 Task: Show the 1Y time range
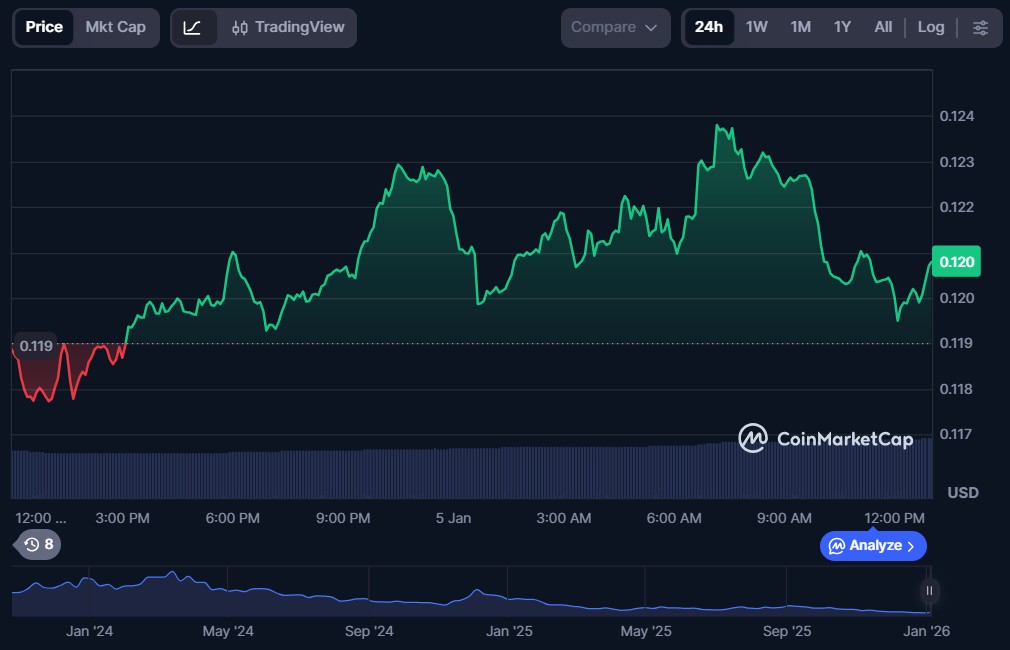pyautogui.click(x=842, y=27)
